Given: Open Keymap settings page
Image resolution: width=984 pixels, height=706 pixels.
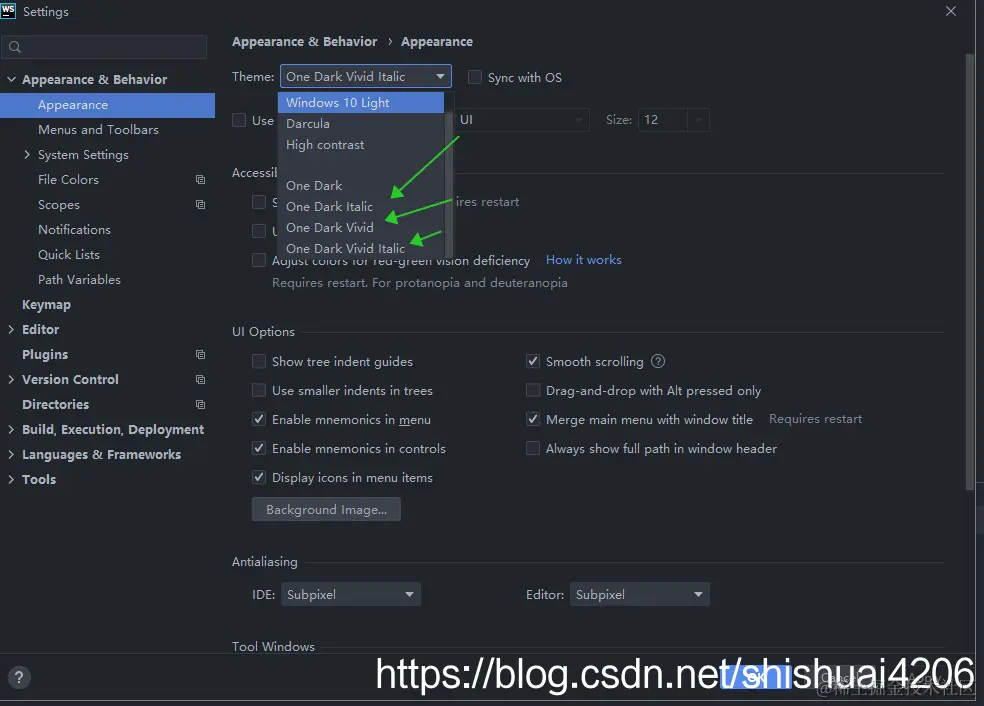Looking at the screenshot, I should point(46,304).
